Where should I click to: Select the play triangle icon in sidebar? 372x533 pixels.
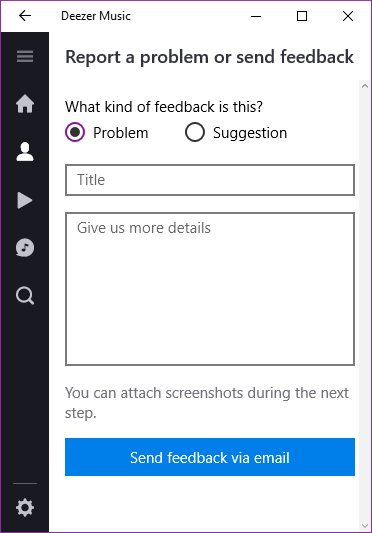click(x=25, y=200)
